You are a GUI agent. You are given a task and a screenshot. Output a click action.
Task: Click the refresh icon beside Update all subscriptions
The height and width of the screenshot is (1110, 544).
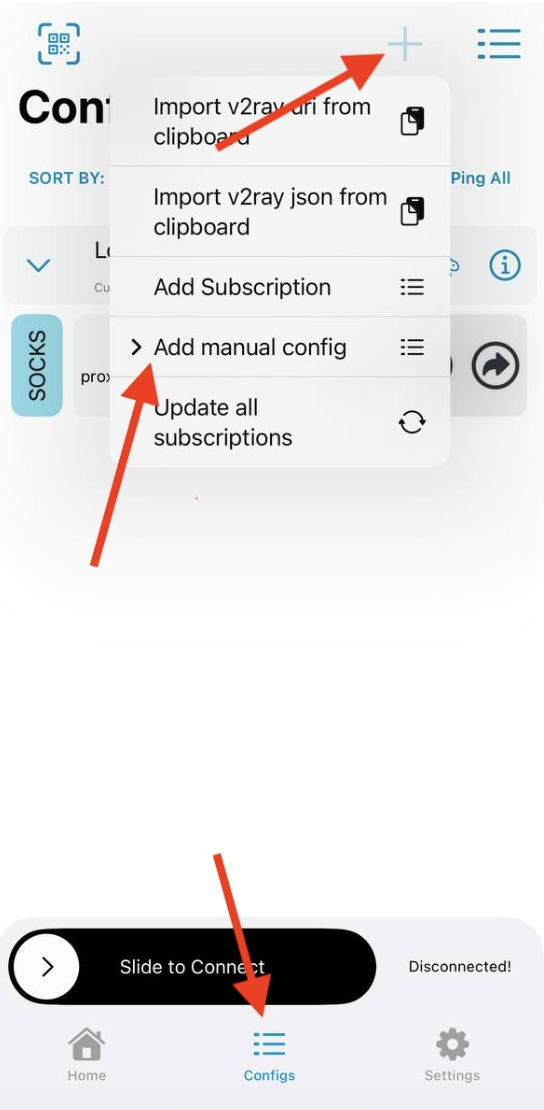(x=412, y=423)
